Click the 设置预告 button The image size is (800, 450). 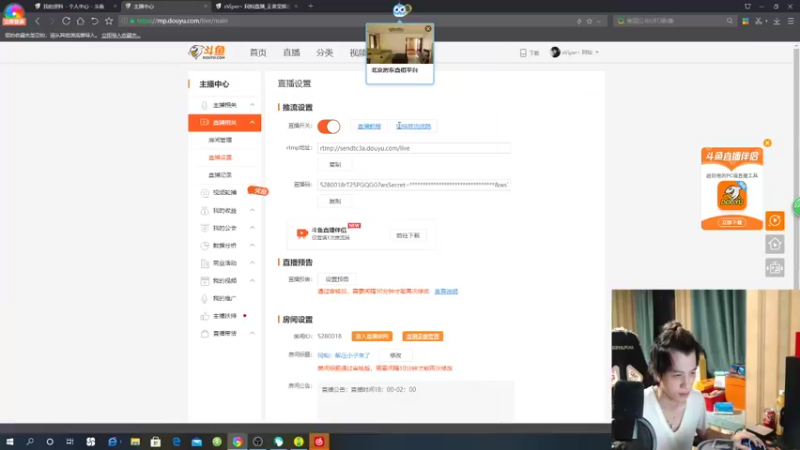click(x=337, y=279)
